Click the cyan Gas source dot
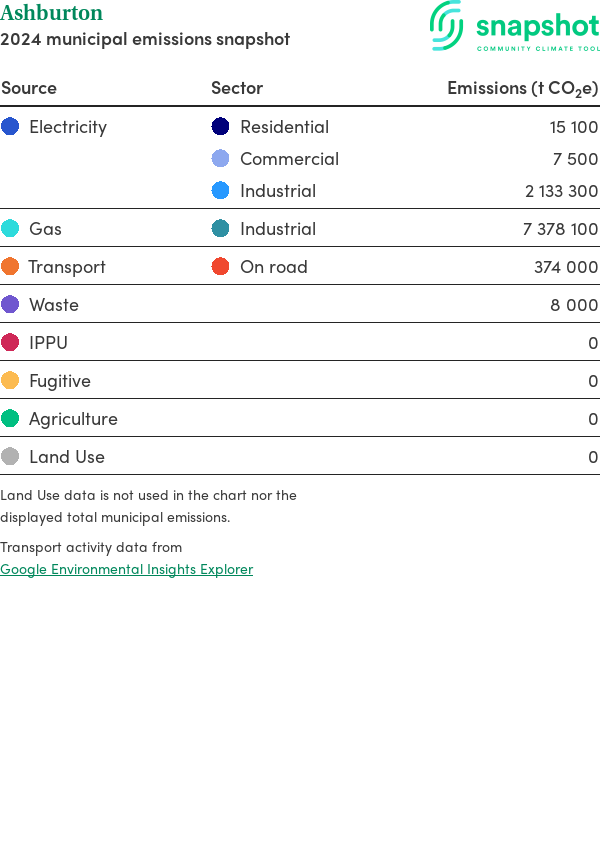Viewport: 600px width, 850px height. [x=10, y=228]
